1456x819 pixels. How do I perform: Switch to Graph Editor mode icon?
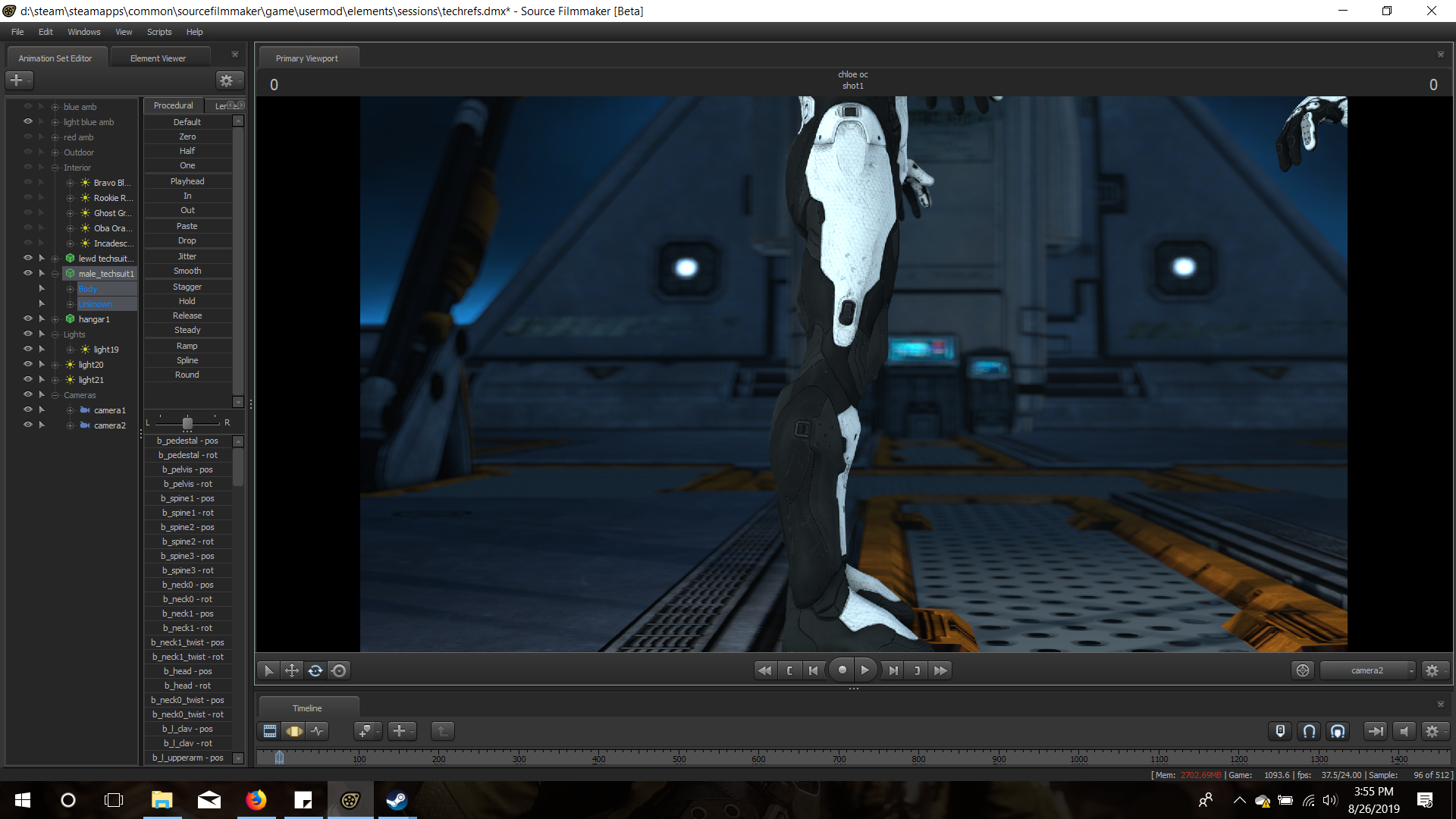[318, 731]
